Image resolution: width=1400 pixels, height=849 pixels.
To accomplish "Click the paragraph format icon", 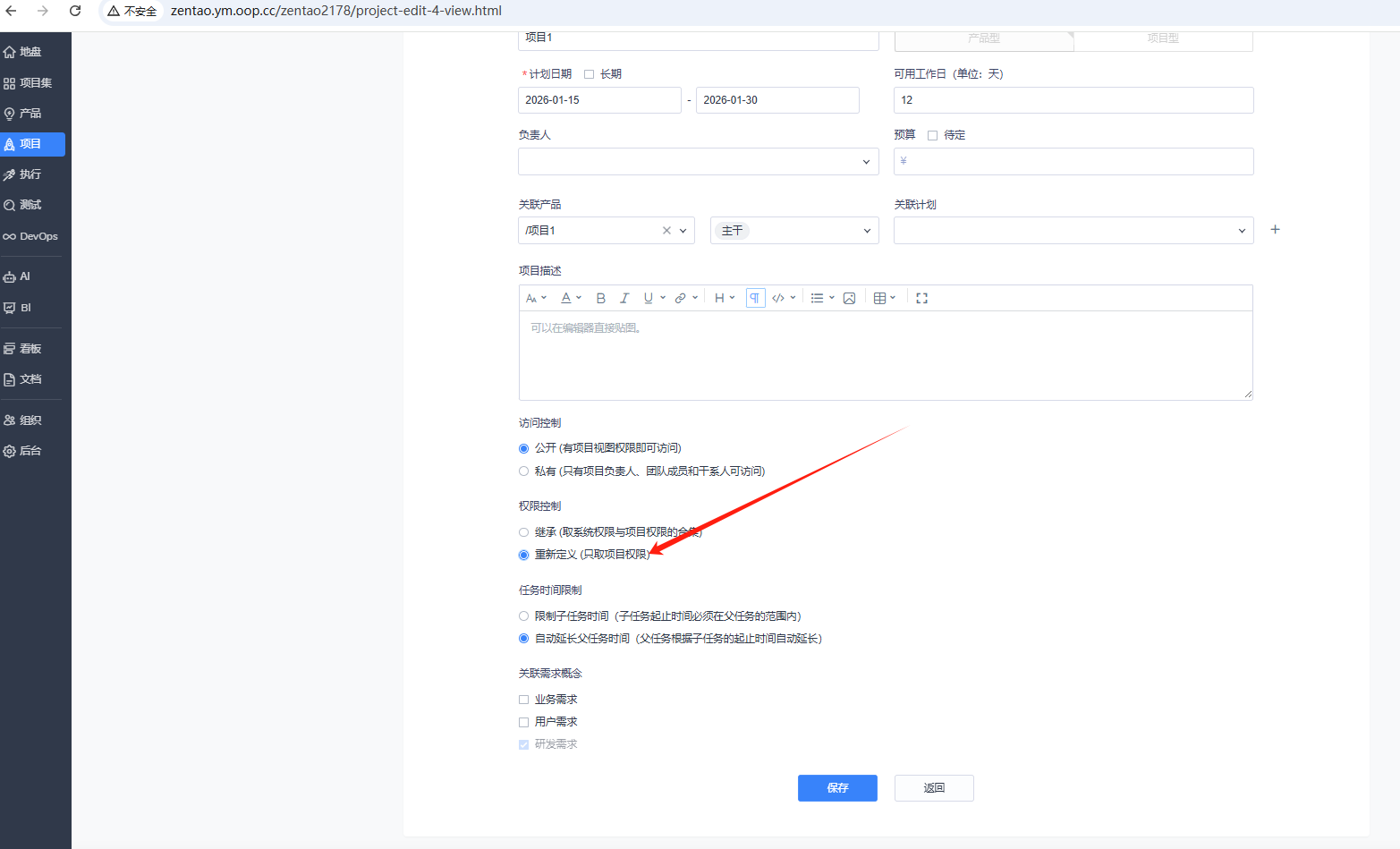I will [x=755, y=299].
